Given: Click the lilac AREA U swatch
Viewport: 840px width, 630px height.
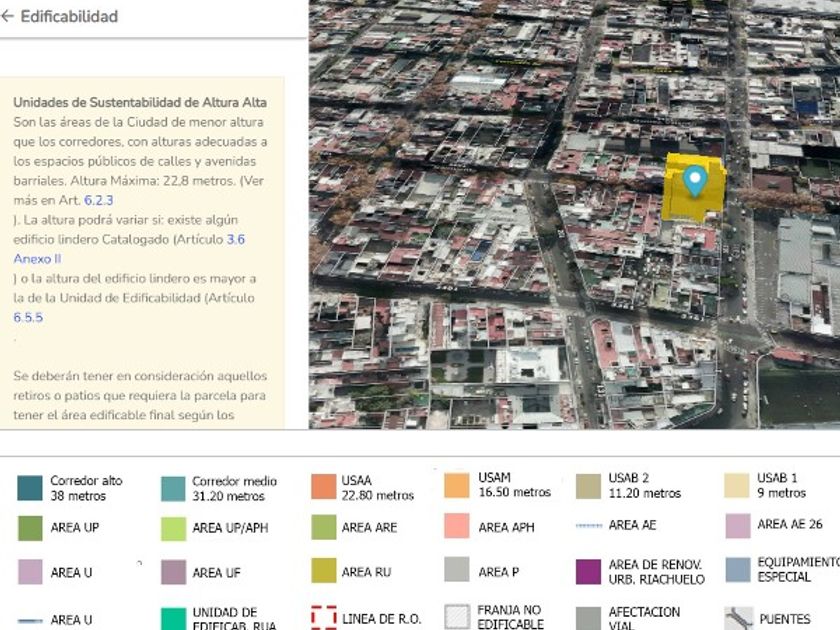Looking at the screenshot, I should (x=30, y=572).
